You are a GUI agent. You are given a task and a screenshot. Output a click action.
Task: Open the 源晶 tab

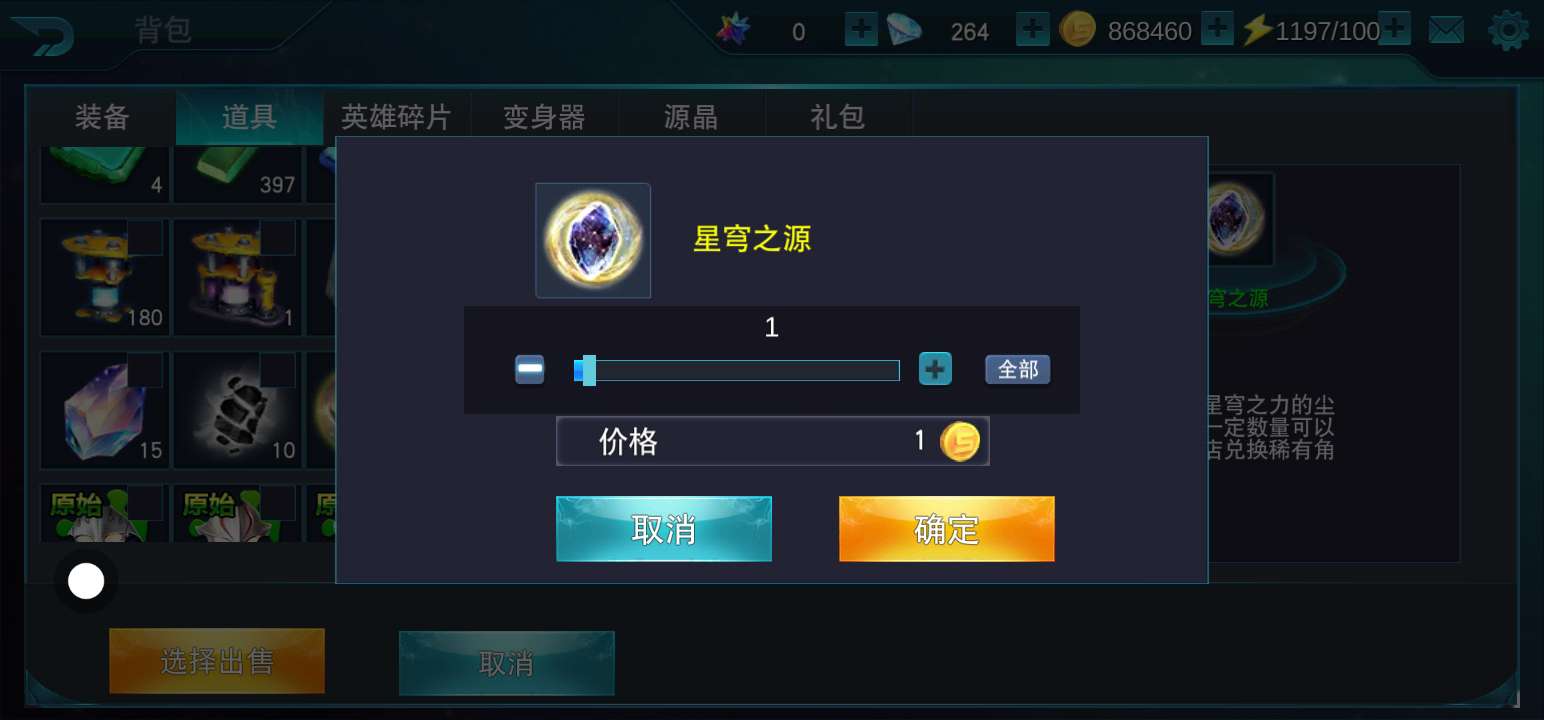691,117
